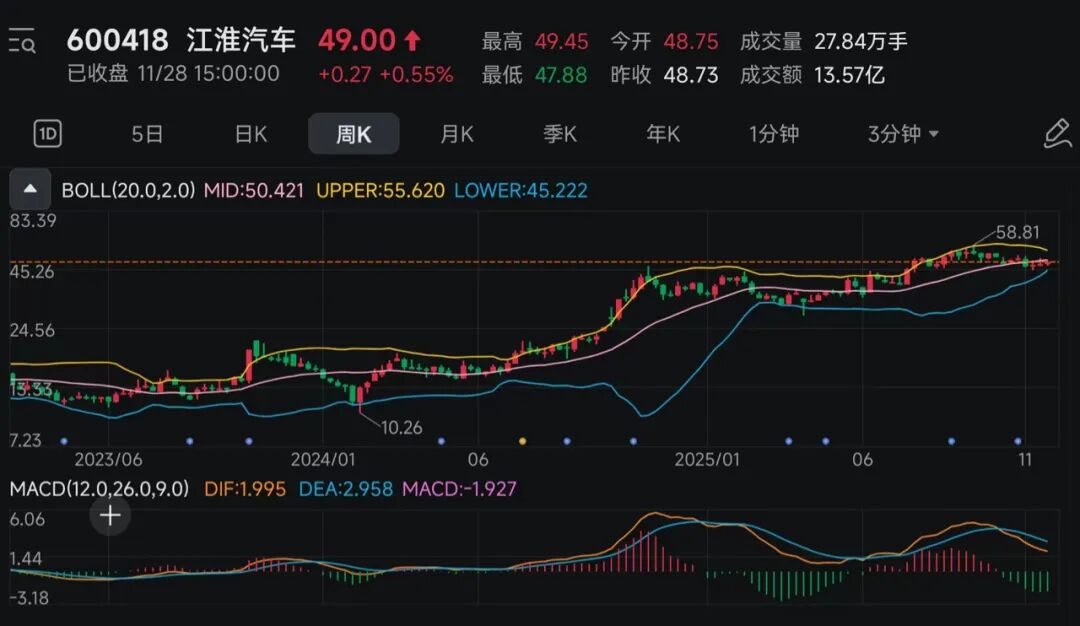Click the 10.26 low price marker
The height and width of the screenshot is (626, 1080).
click(x=402, y=428)
